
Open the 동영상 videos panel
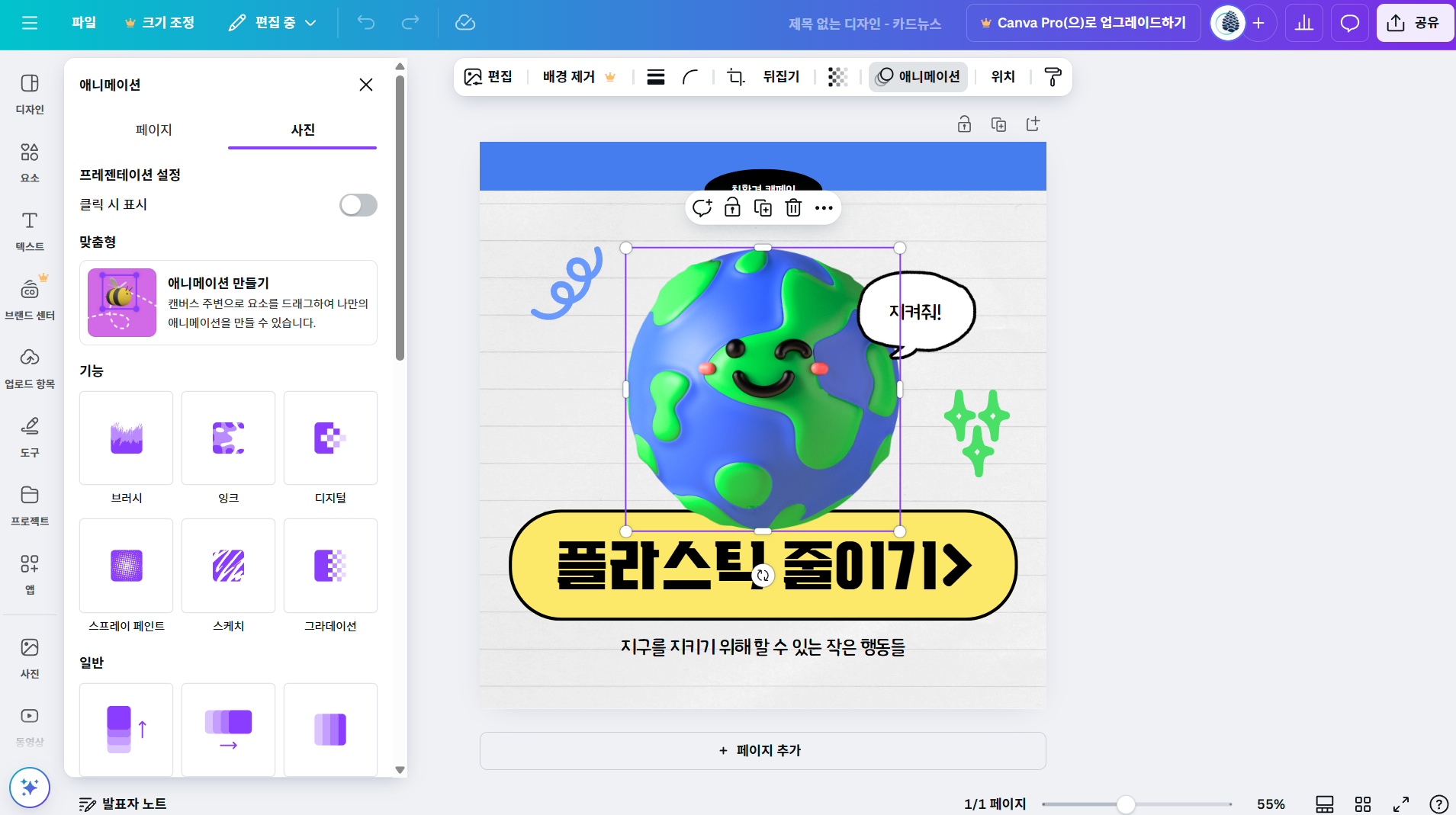click(x=30, y=727)
